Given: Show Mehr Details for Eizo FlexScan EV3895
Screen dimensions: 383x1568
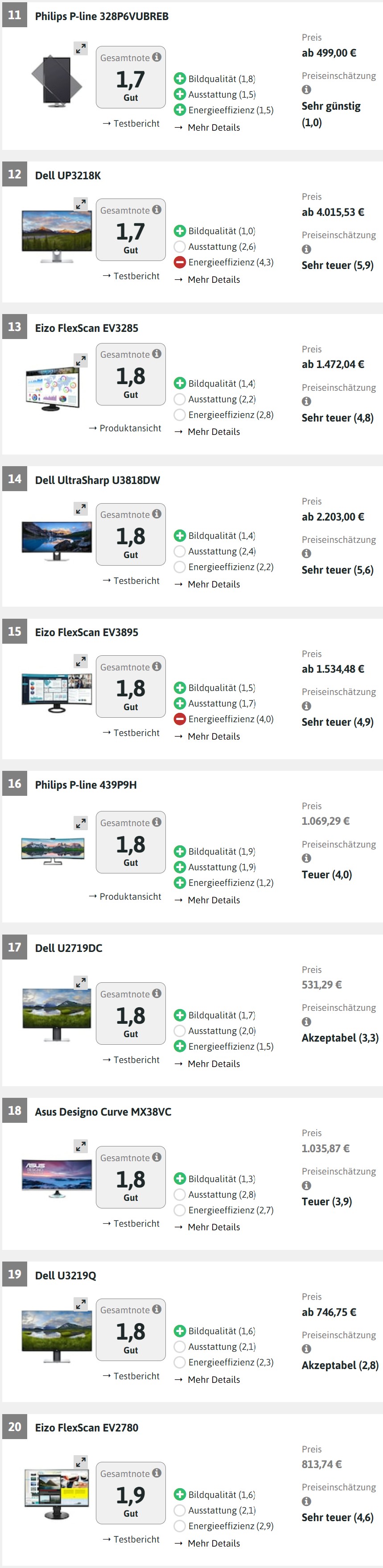Looking at the screenshot, I should (214, 736).
